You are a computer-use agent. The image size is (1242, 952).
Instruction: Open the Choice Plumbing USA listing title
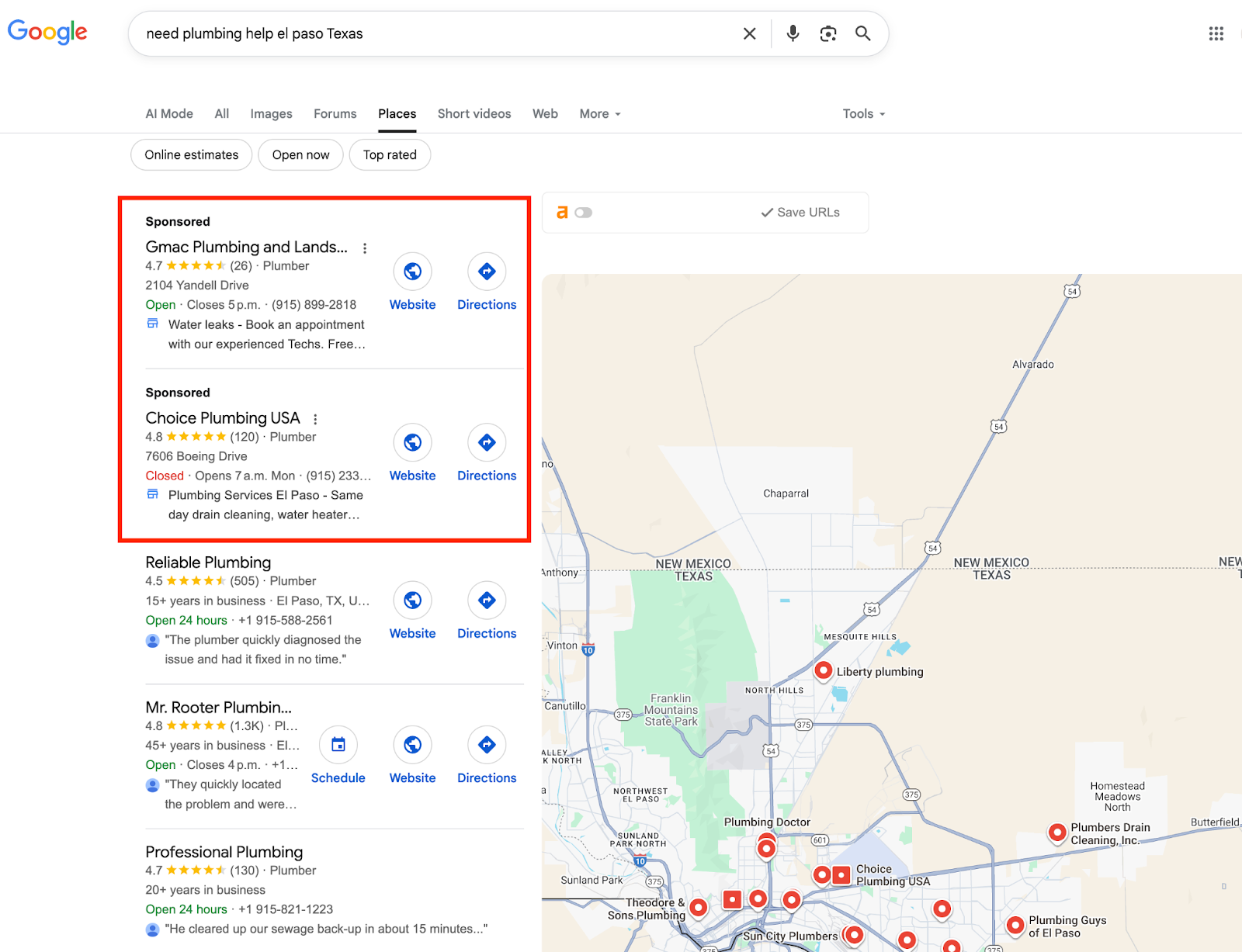point(223,418)
